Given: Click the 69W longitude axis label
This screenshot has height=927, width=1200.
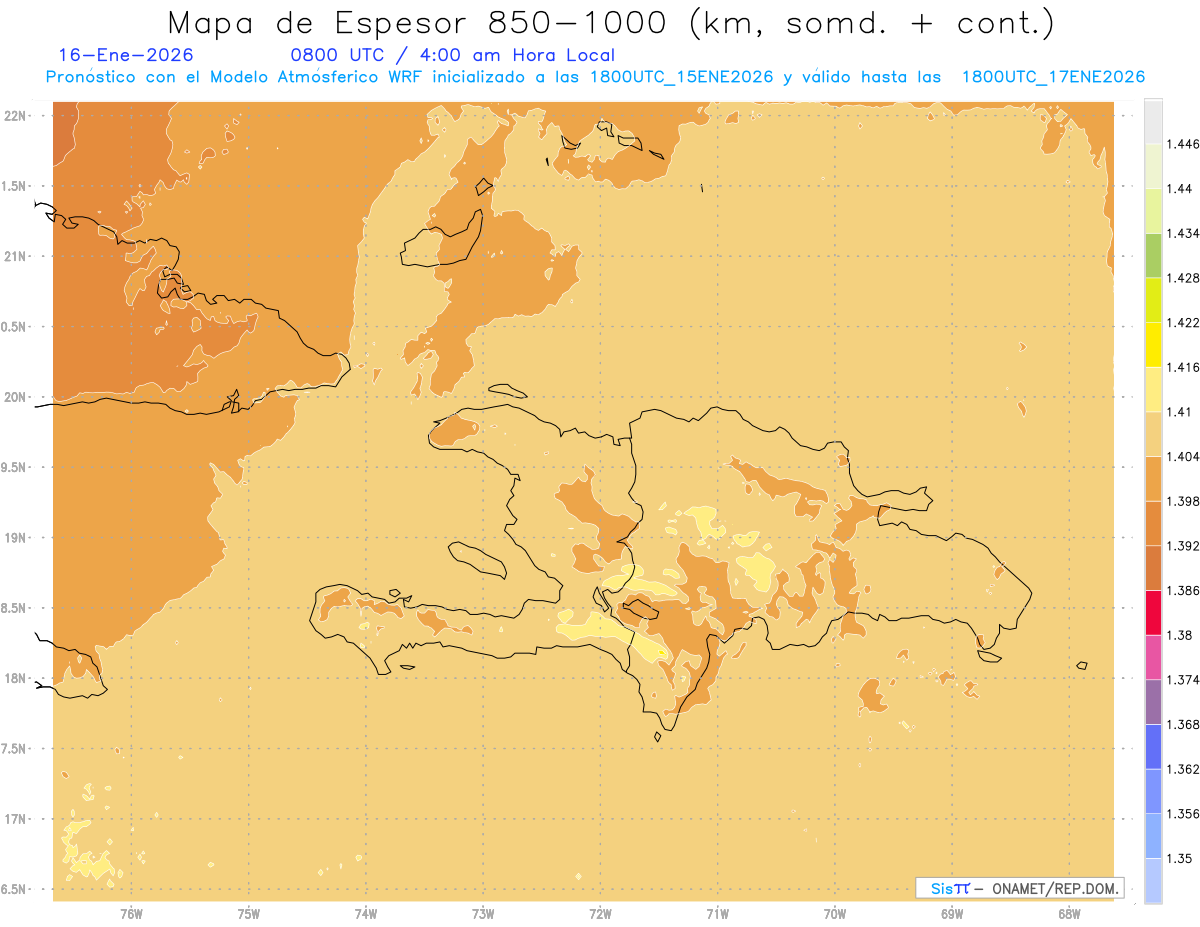Looking at the screenshot, I should point(952,913).
